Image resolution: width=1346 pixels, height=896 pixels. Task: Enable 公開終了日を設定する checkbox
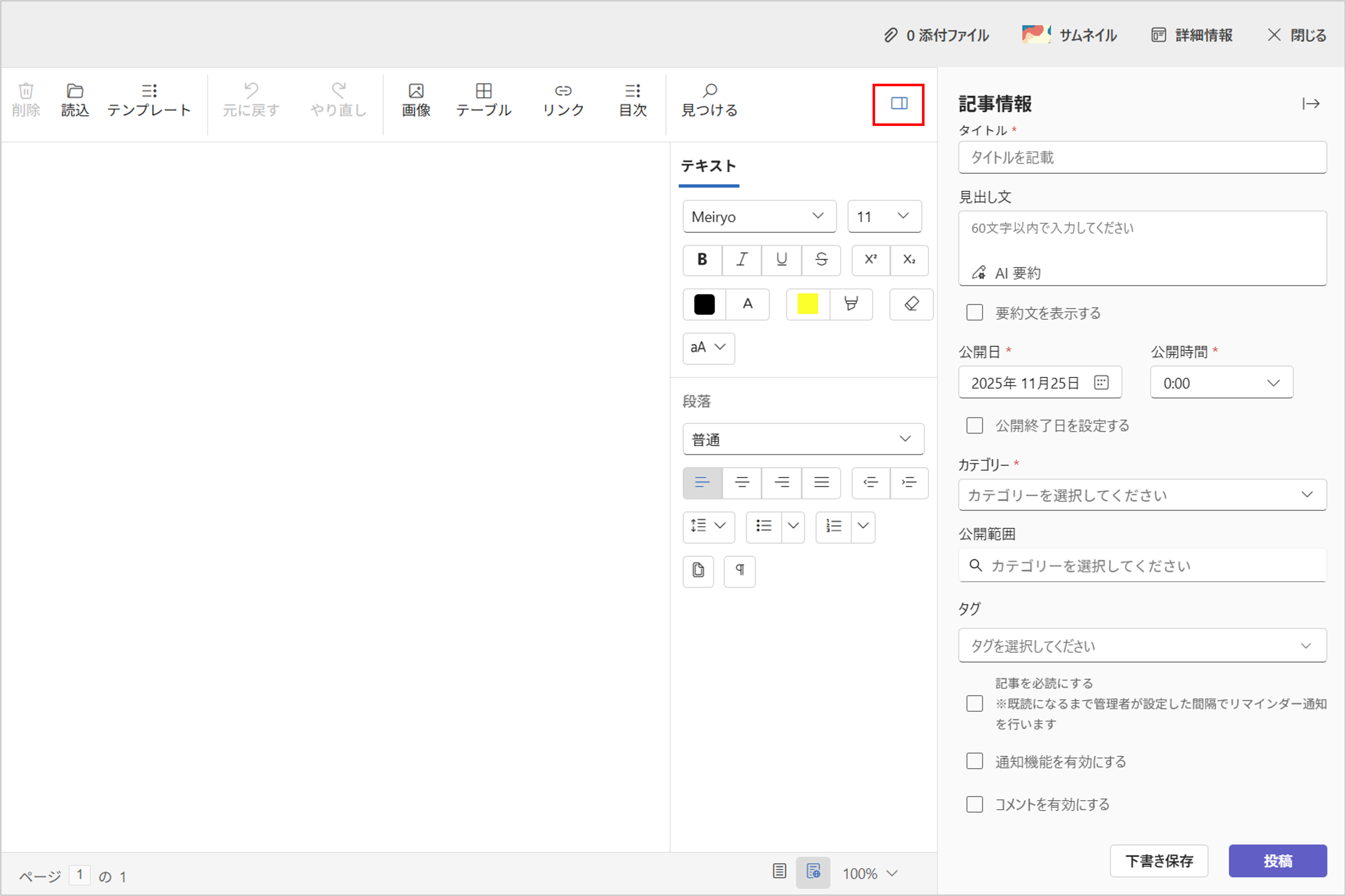coord(975,426)
